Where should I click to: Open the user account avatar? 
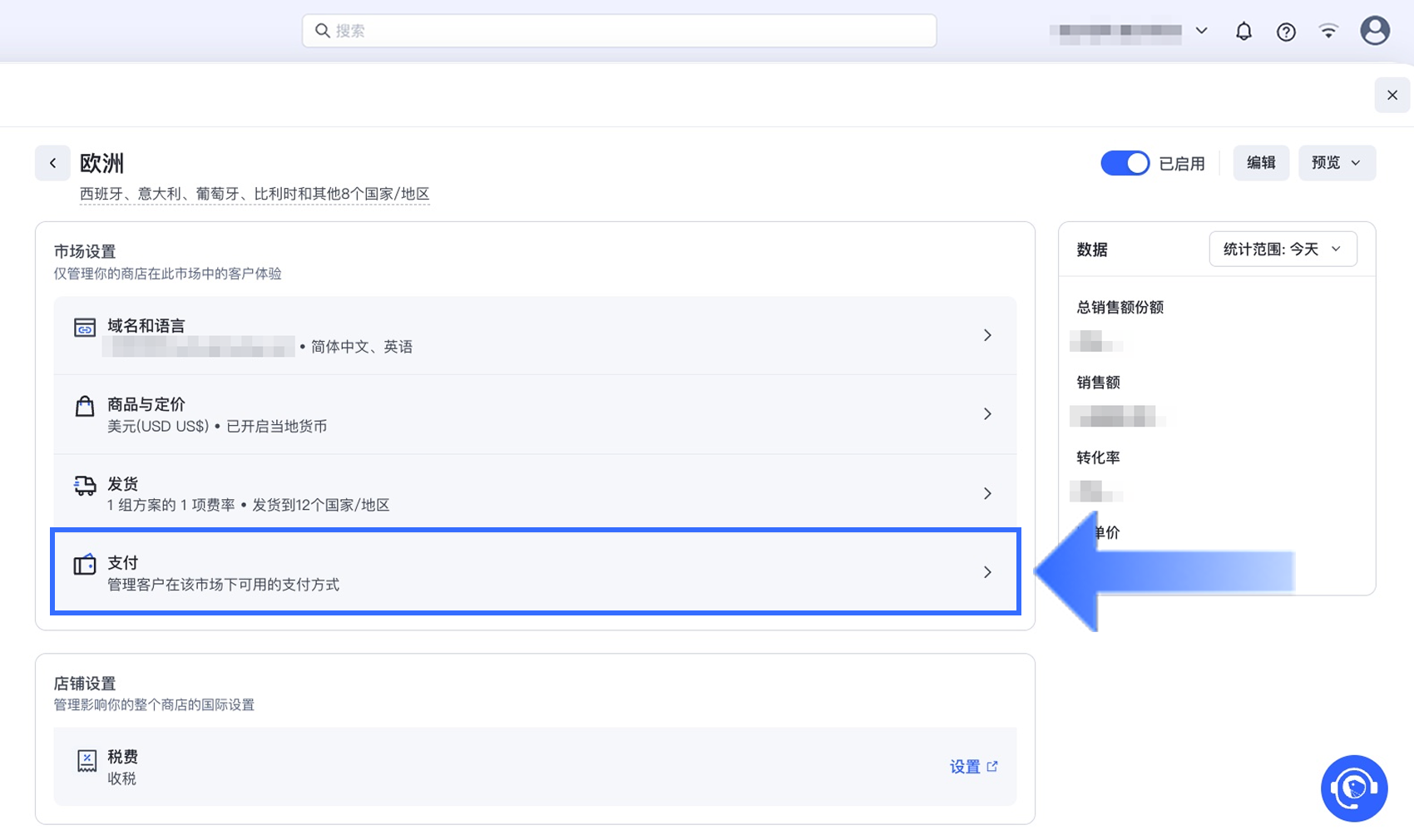pyautogui.click(x=1374, y=31)
